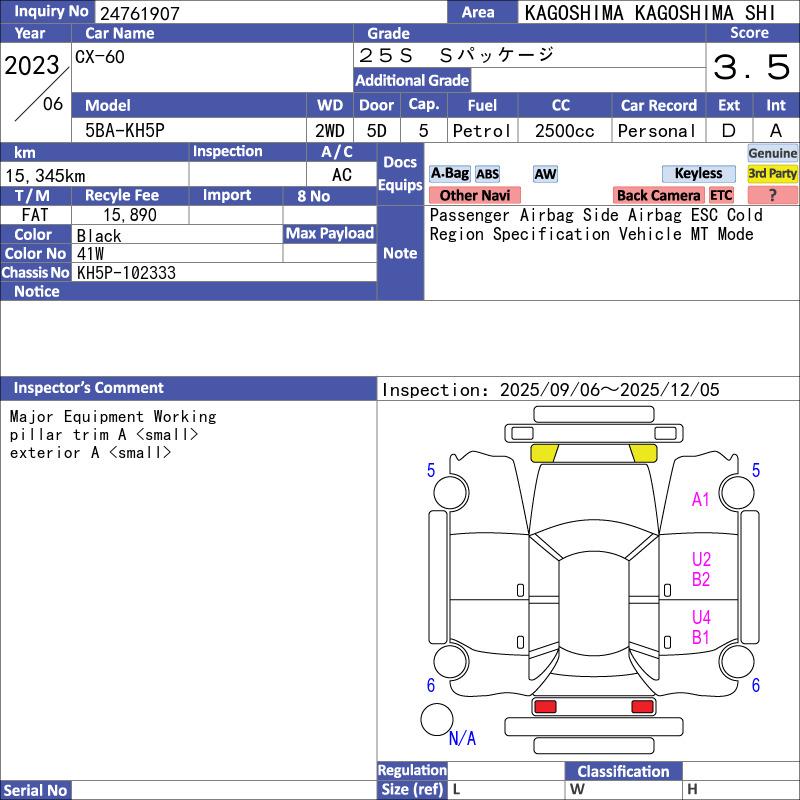Screen dimensions: 800x800
Task: Click the left yellow headlight on diagram
Action: click(x=545, y=452)
